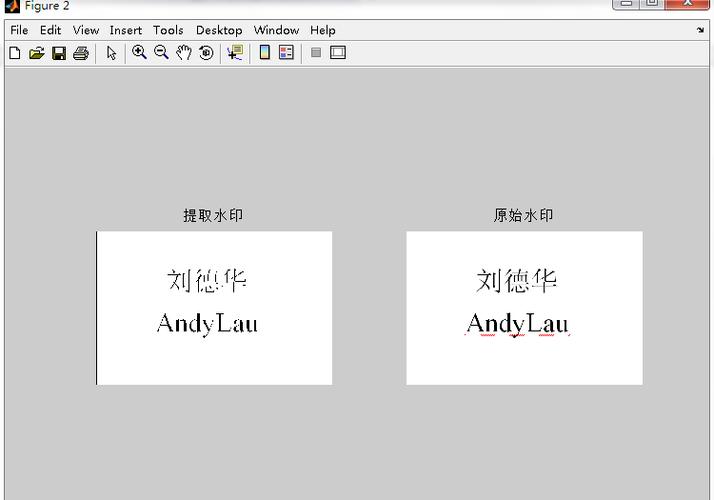The width and height of the screenshot is (714, 500).
Task: Insert a Colorbar via toolbar icon
Action: 265,52
